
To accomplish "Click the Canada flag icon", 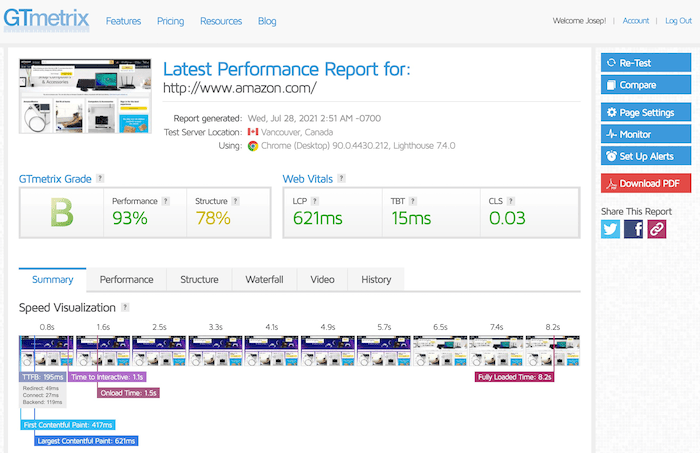I will pyautogui.click(x=253, y=132).
